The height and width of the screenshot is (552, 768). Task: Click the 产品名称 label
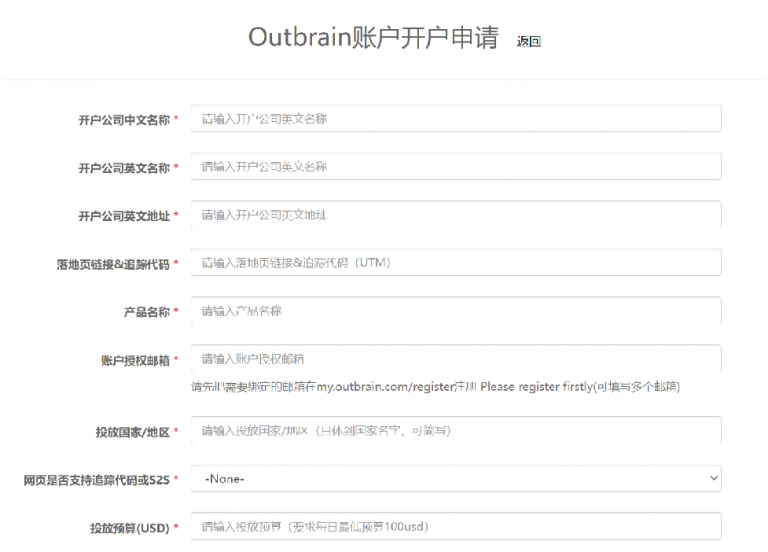[146, 312]
